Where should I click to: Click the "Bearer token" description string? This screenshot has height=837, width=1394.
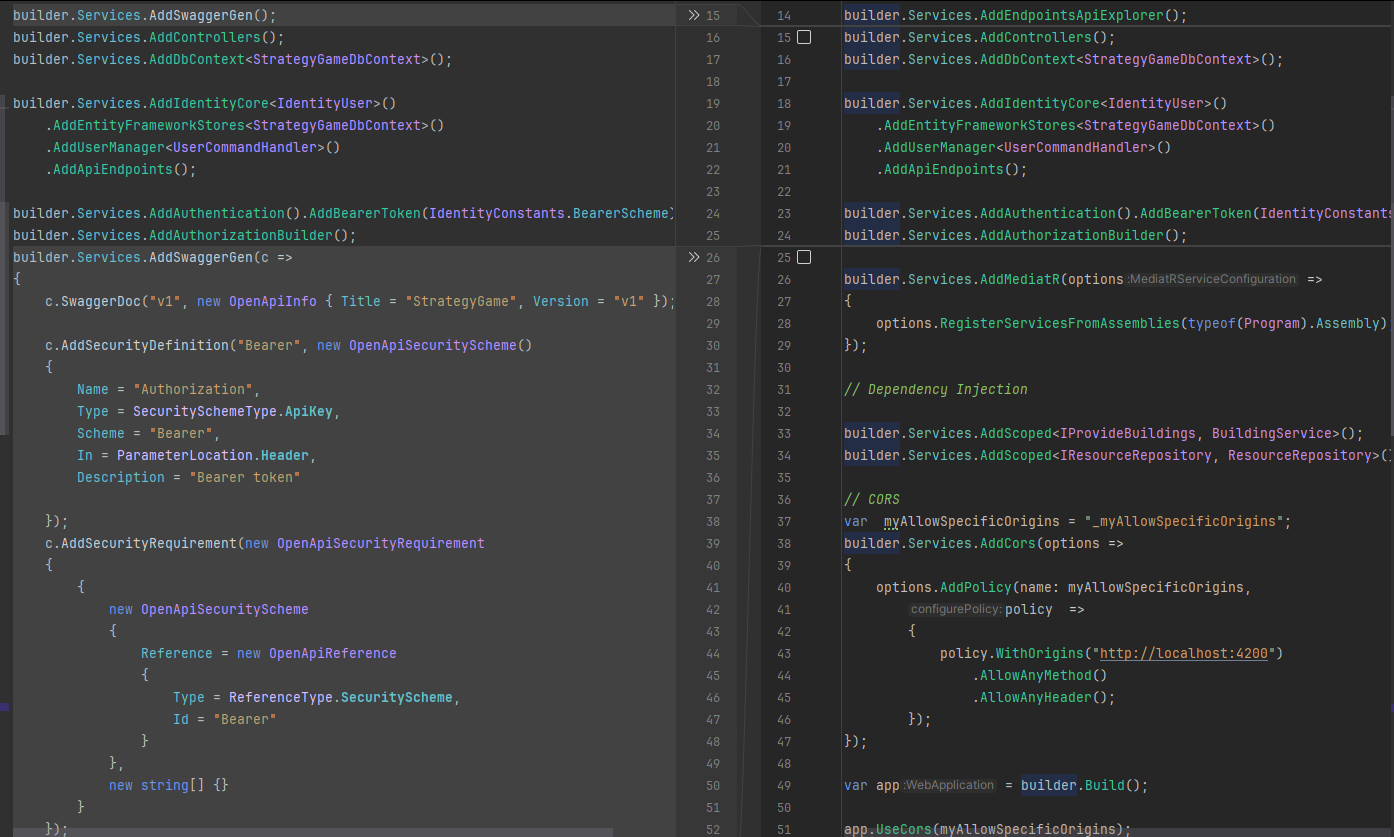(x=244, y=477)
